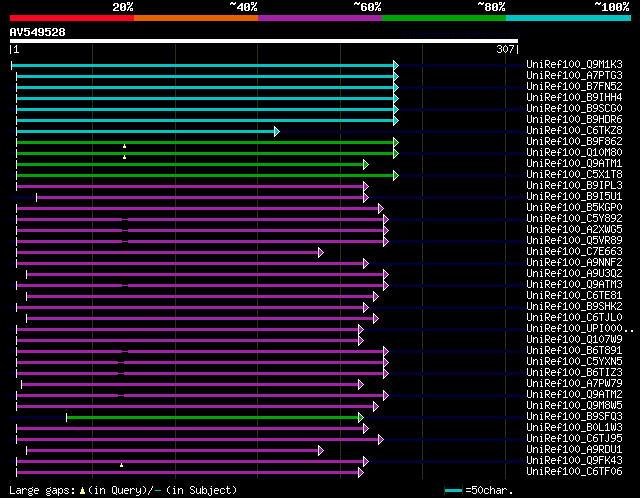
Task: Click the UniRef100_B9SHK2 label
Action: coord(574,307)
